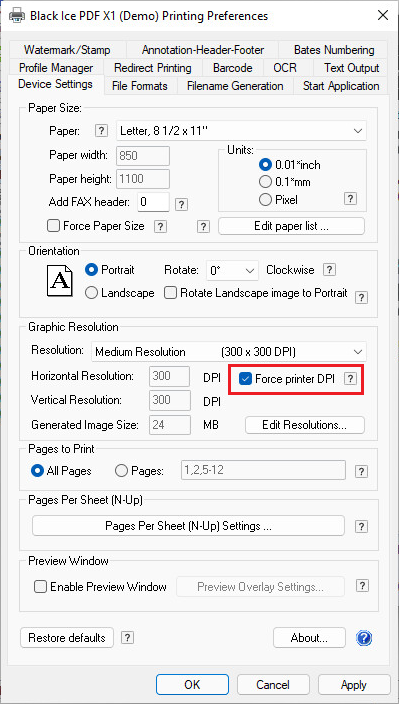
Task: Click the Edit Resolutions... button
Action: point(304,425)
